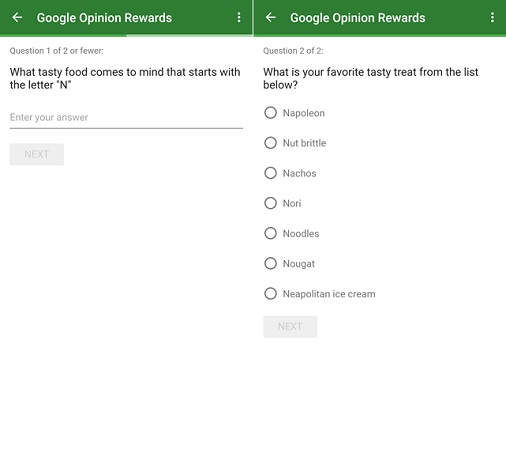Screen dimensions: 506x450
Task: Tap the back arrow on the right screen
Action: point(270,17)
